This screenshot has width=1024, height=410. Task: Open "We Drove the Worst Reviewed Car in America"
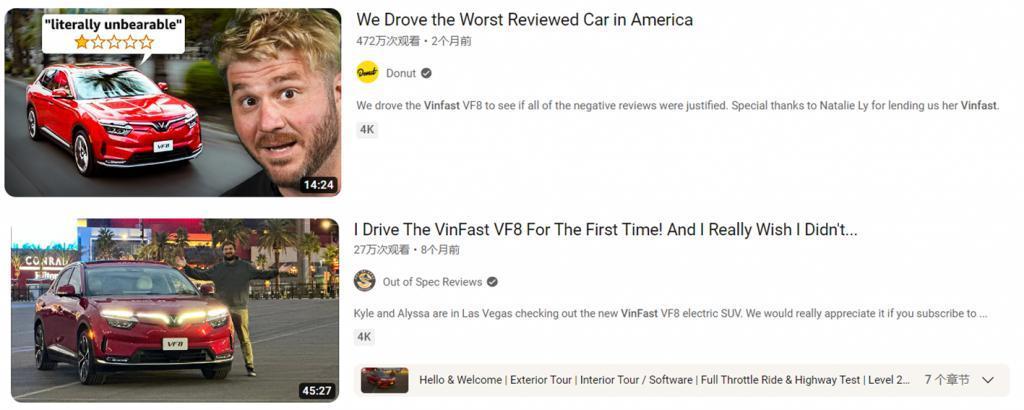tap(524, 20)
